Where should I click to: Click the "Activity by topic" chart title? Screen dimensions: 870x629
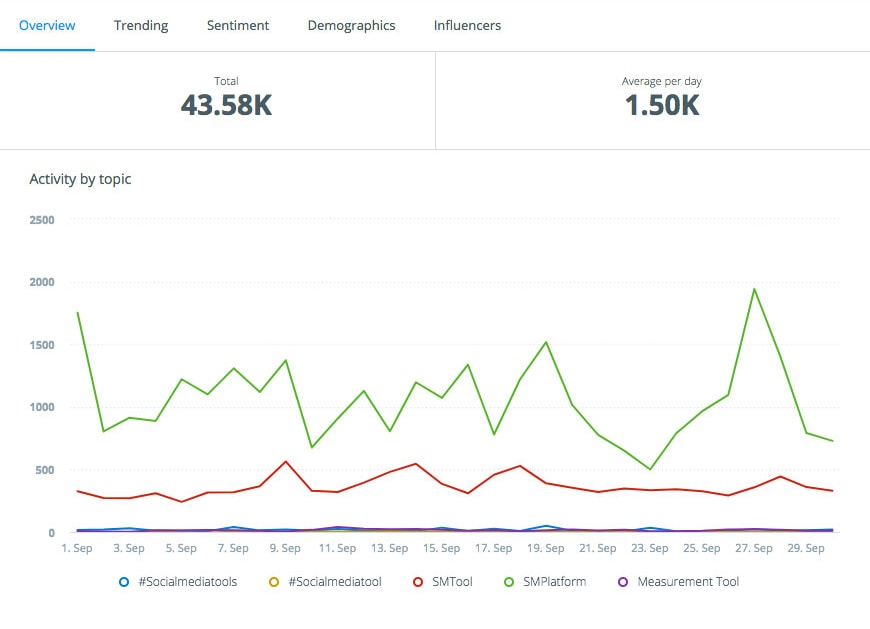tap(80, 179)
